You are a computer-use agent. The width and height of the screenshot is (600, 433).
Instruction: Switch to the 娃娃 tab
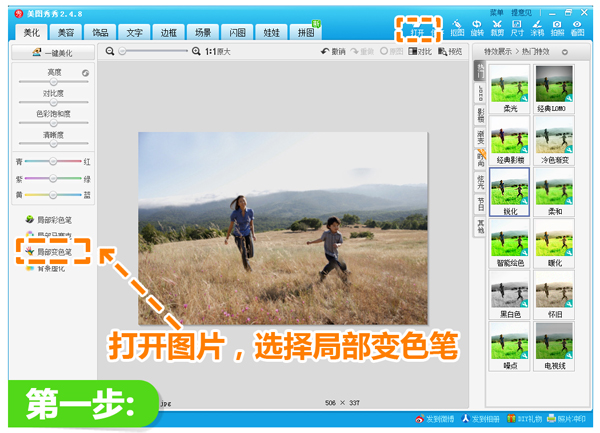click(x=271, y=33)
